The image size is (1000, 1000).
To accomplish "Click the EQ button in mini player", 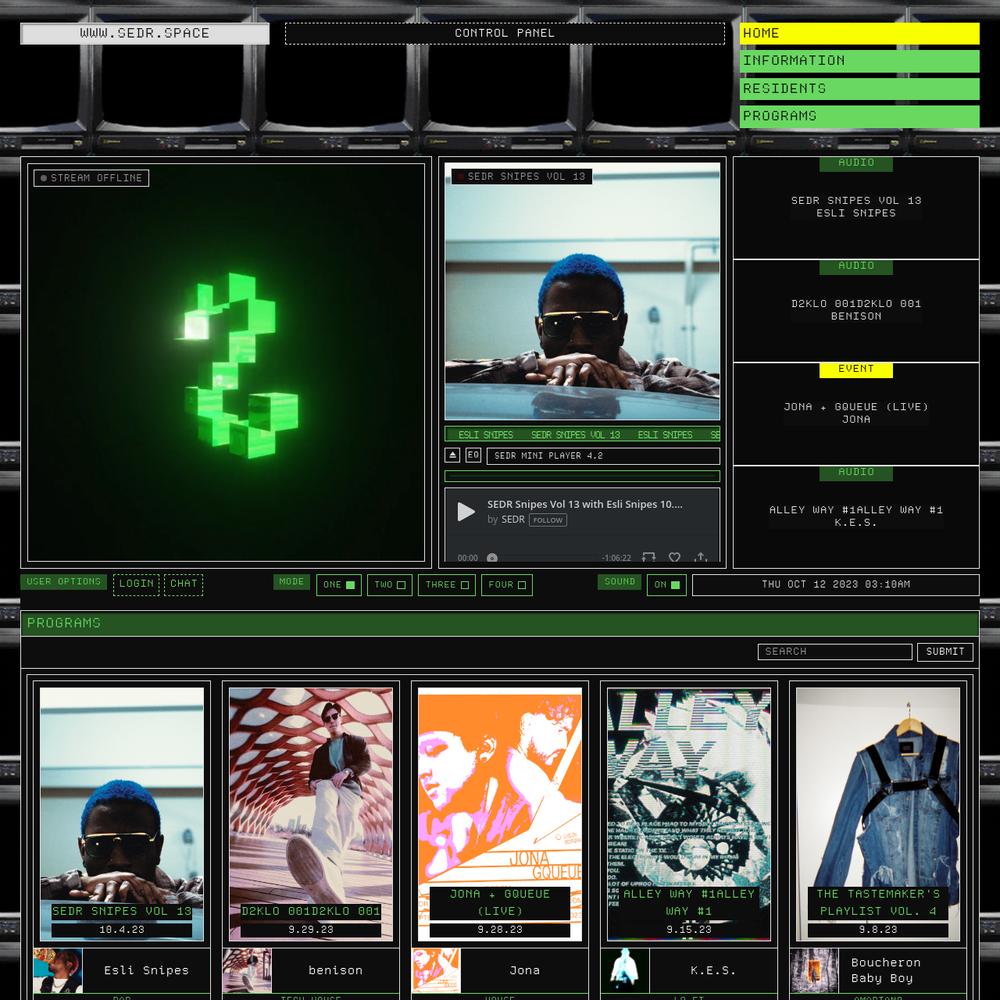I will coord(473,455).
